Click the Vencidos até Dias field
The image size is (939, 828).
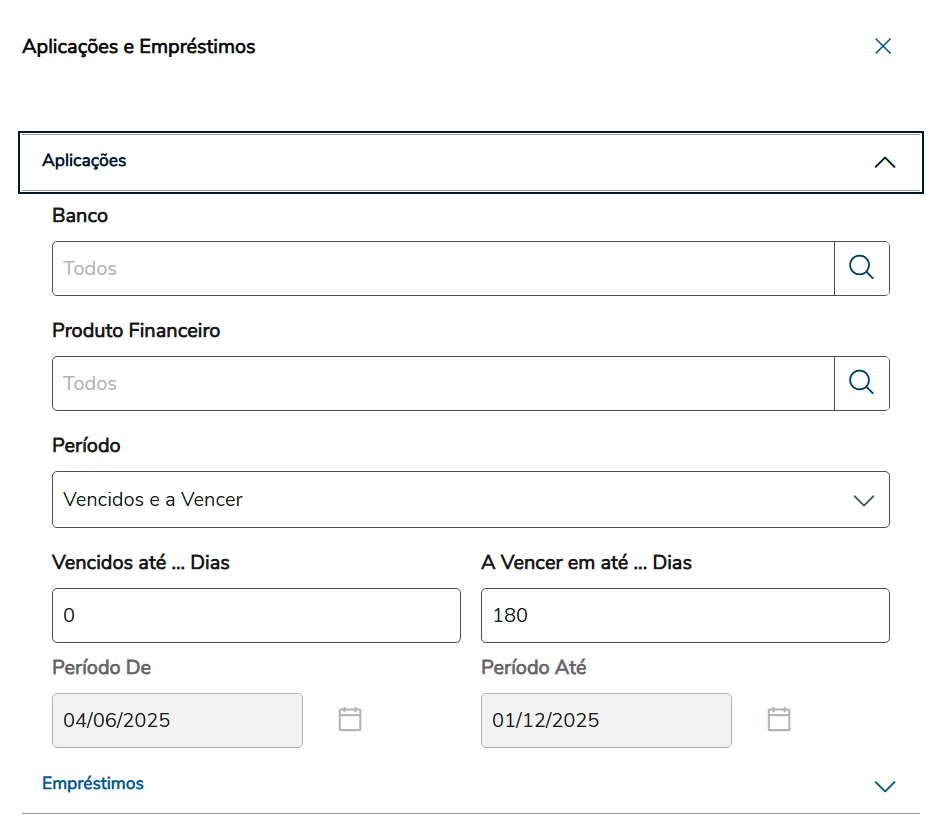tap(256, 615)
